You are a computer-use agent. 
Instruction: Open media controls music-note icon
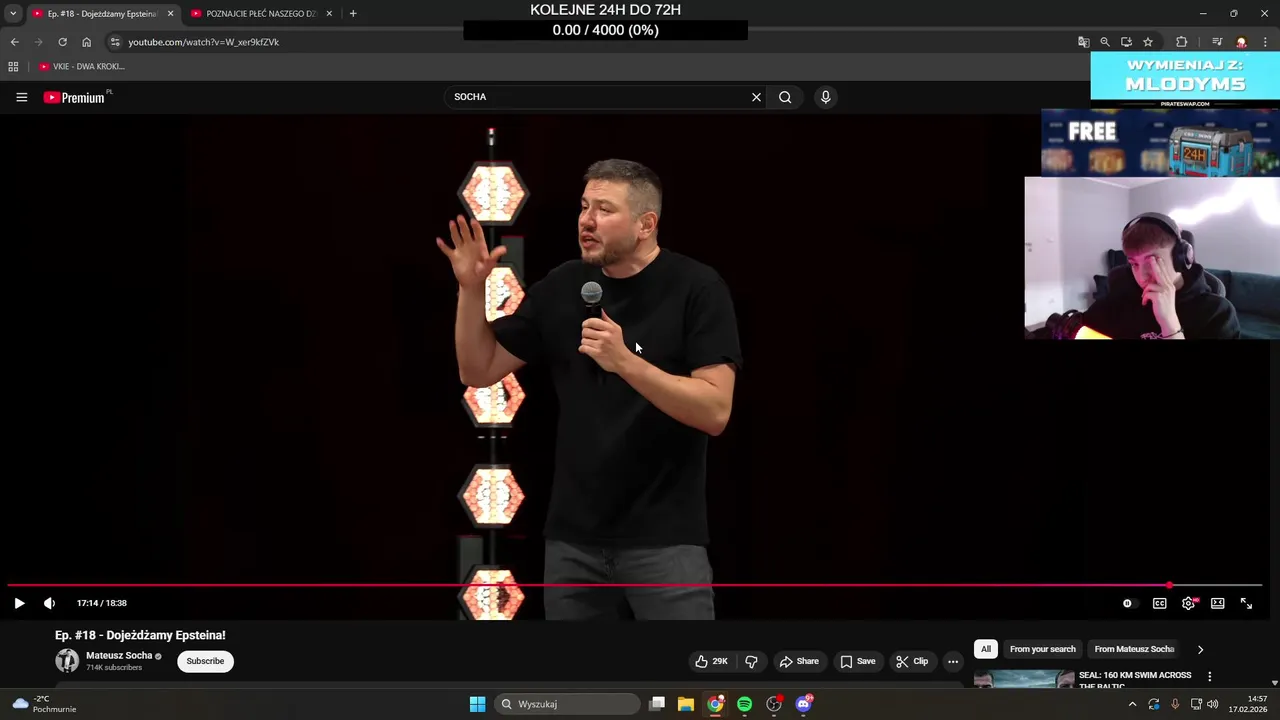point(1217,42)
